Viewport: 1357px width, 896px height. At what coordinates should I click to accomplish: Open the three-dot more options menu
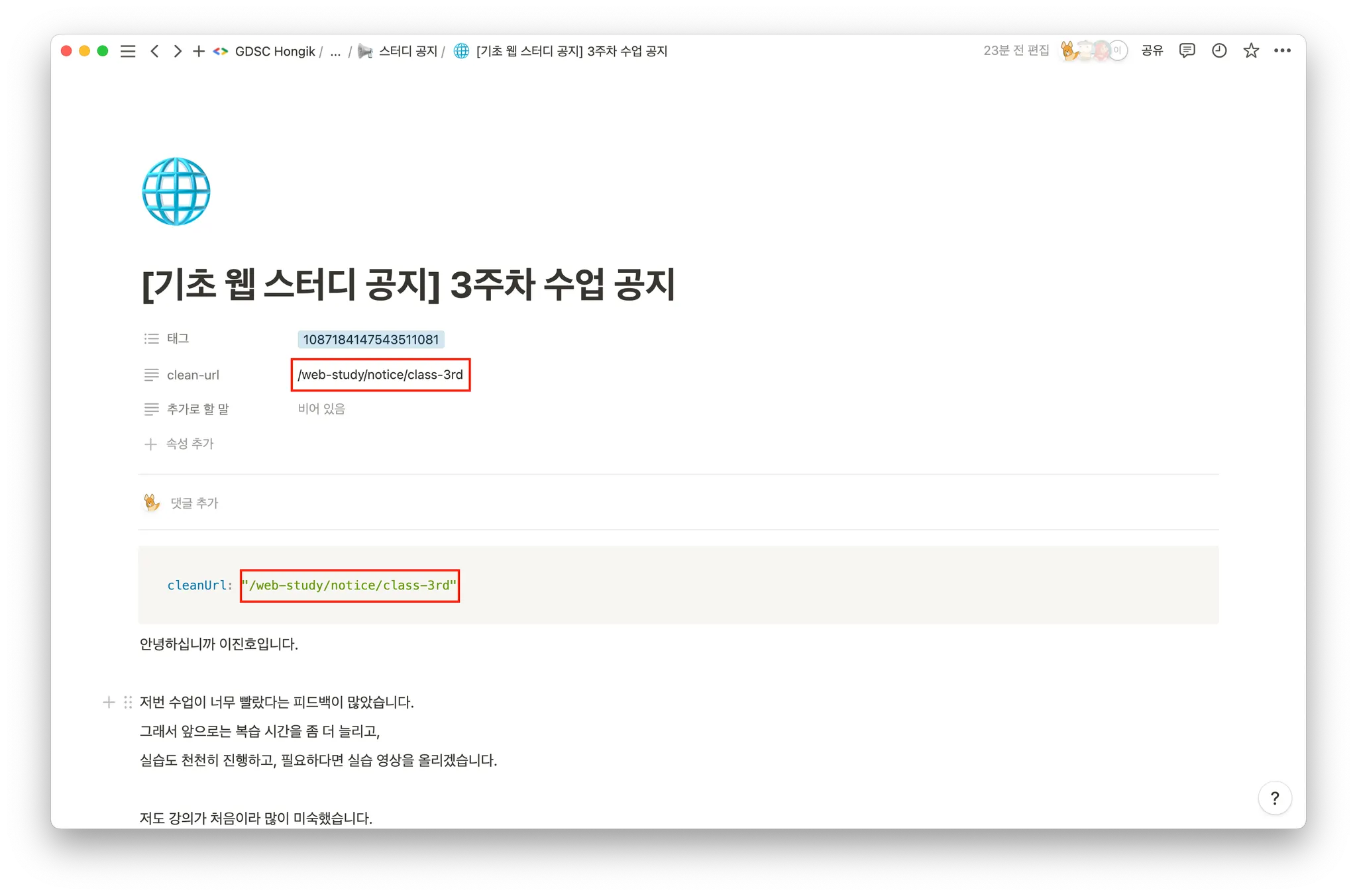point(1282,50)
